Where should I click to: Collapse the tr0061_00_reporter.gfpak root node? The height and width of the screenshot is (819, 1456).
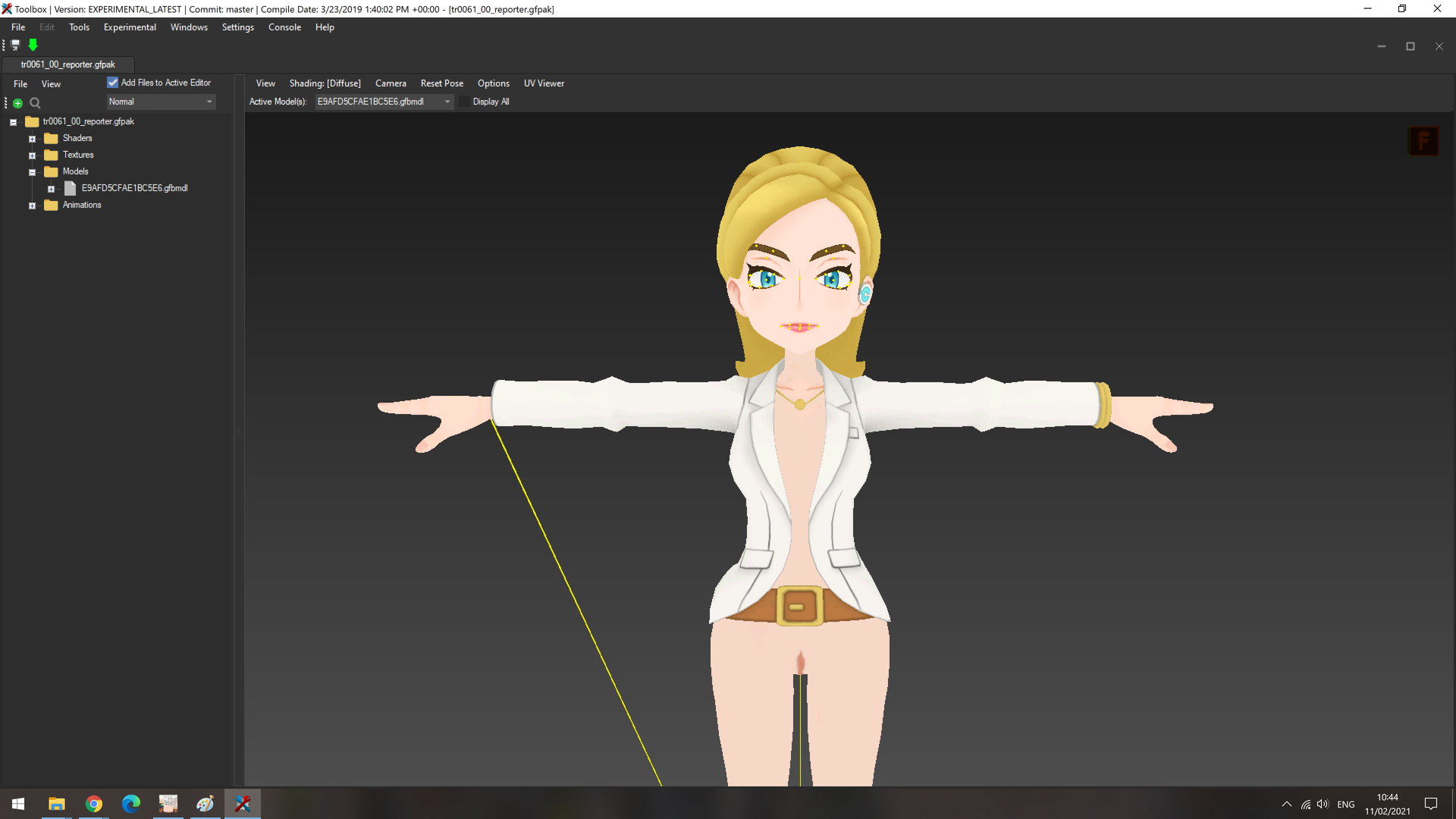tap(13, 122)
